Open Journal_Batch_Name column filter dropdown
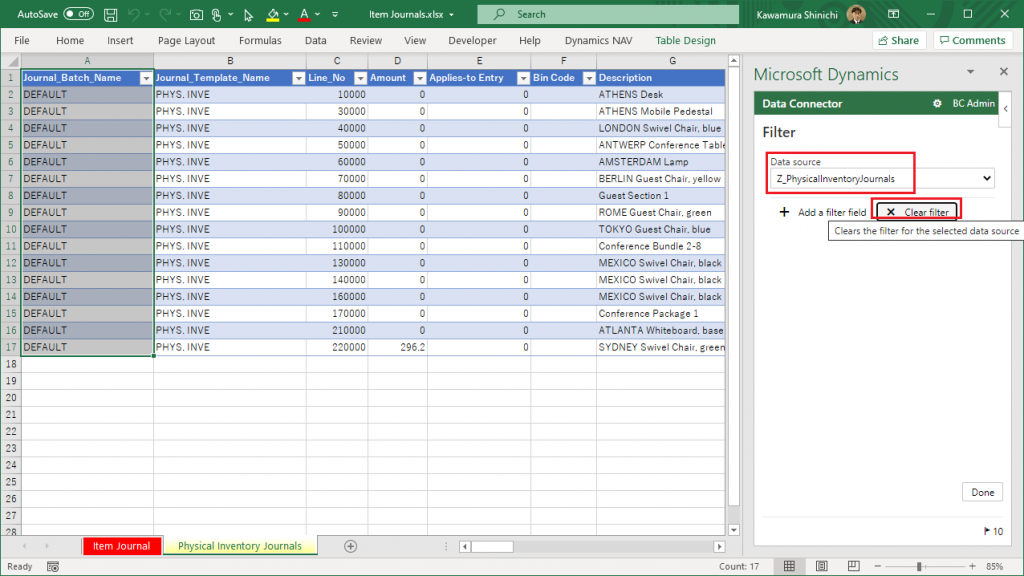1024x576 pixels. tap(146, 78)
